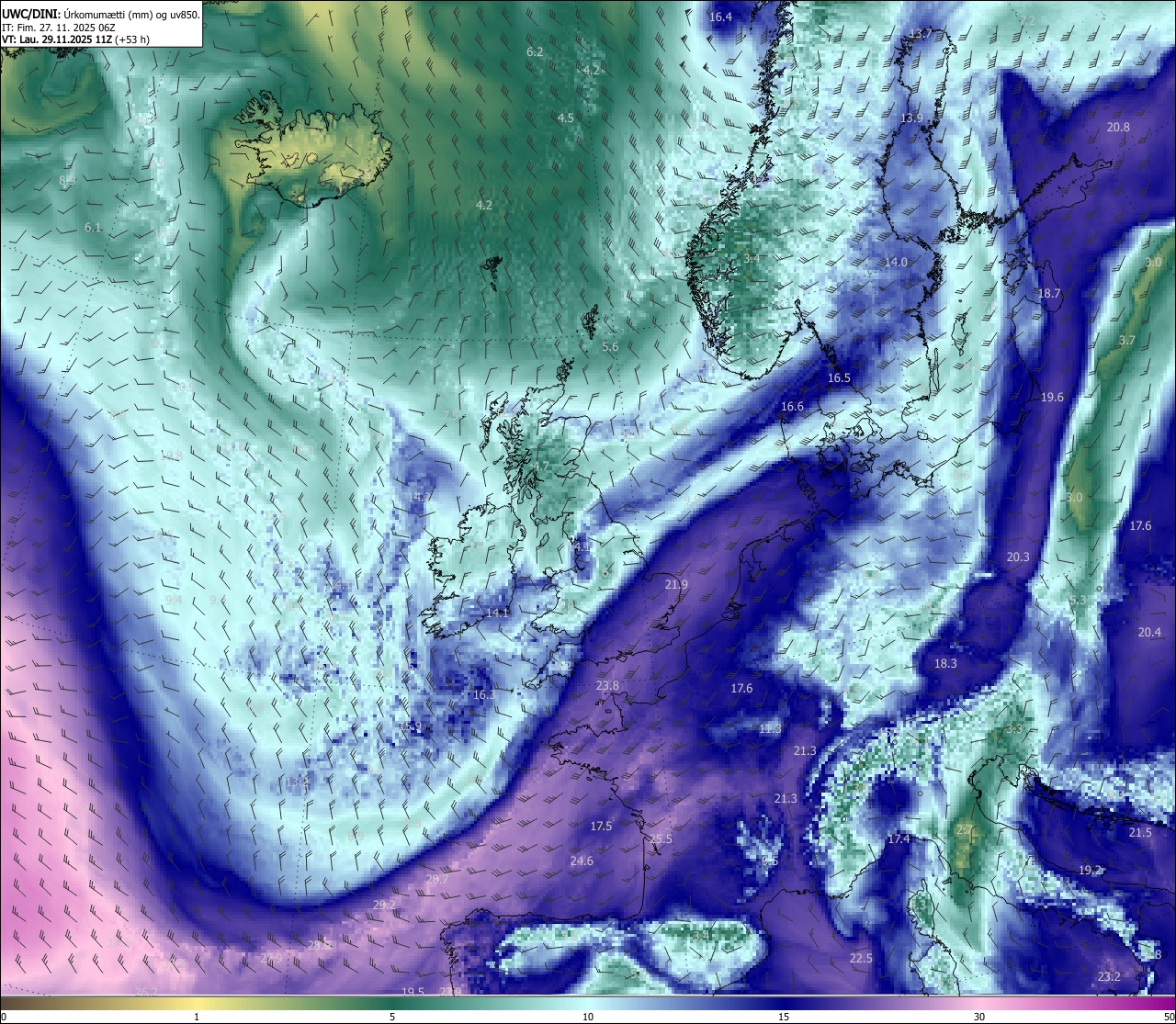This screenshot has height=1024, width=1176.
Task: Click the 5.6 value near Shetland
Action: click(x=610, y=347)
